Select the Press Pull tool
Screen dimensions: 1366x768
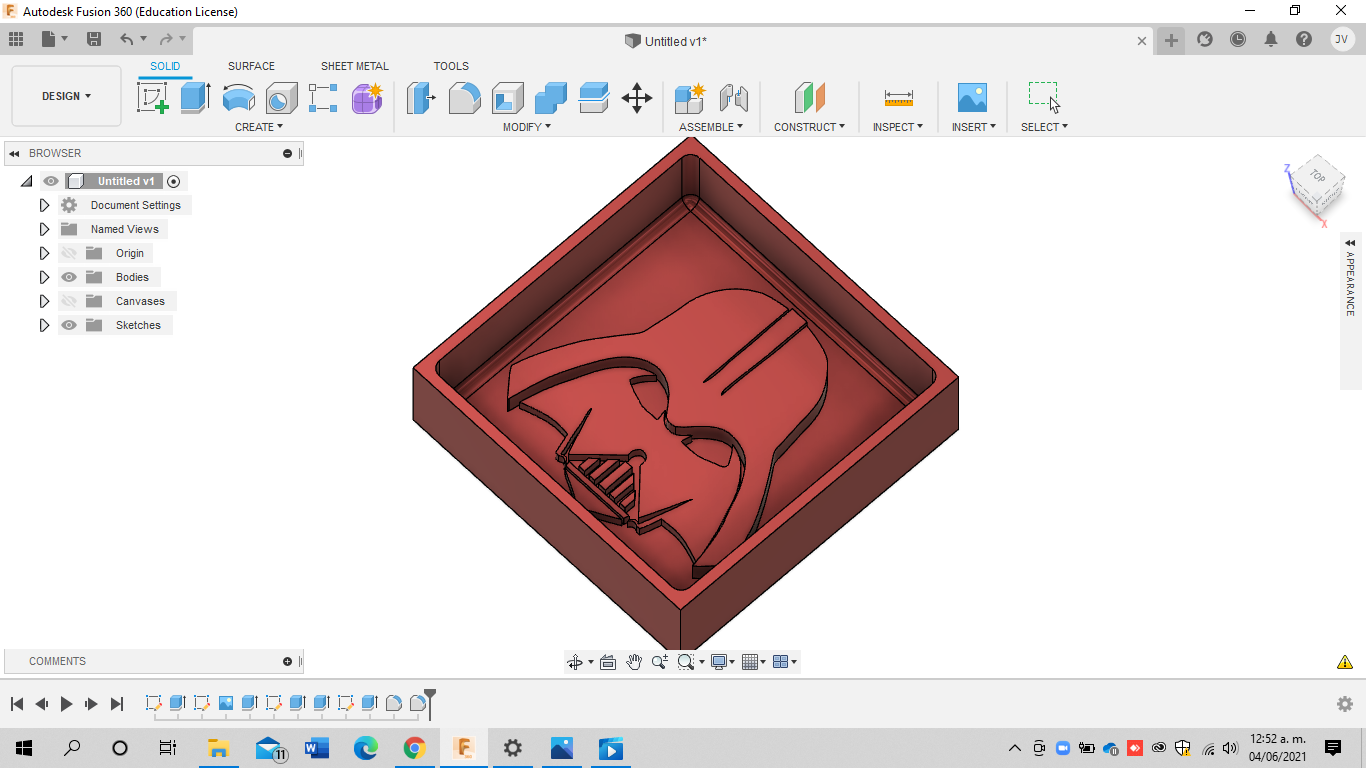pos(421,98)
